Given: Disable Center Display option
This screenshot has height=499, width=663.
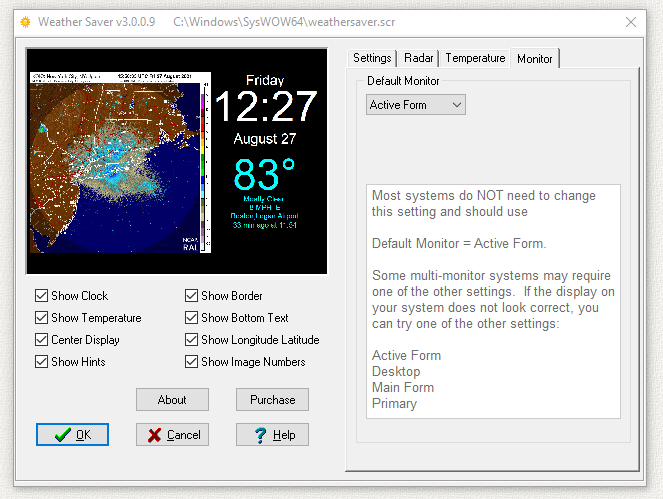Looking at the screenshot, I should click(41, 340).
